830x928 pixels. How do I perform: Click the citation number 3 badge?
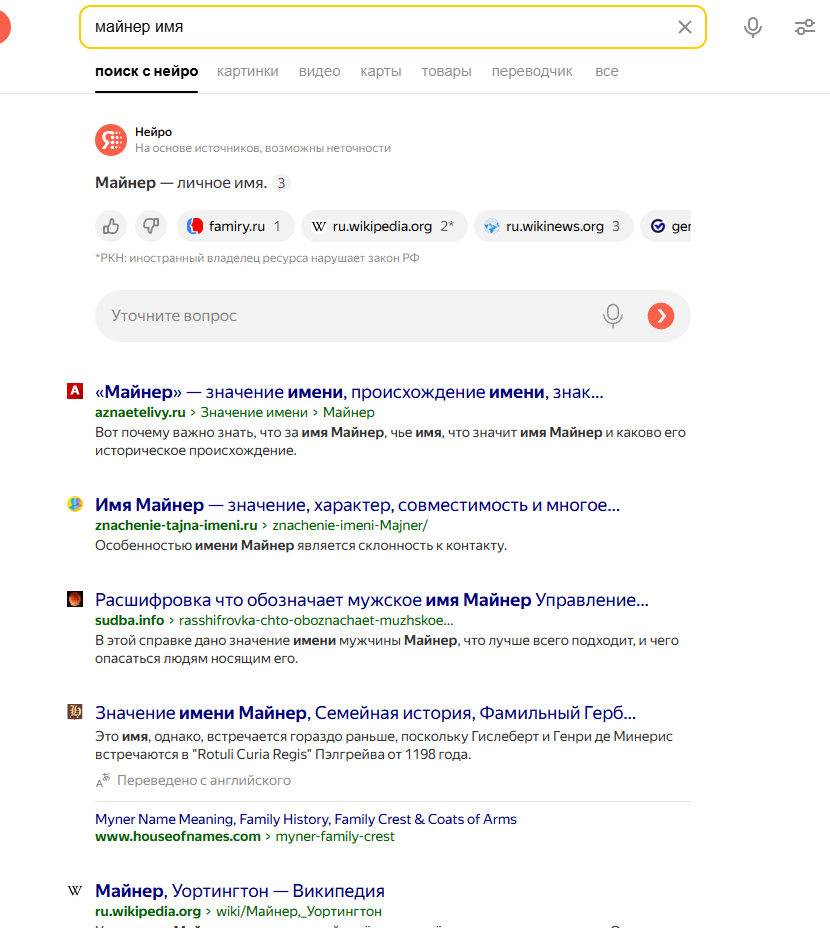tap(281, 183)
